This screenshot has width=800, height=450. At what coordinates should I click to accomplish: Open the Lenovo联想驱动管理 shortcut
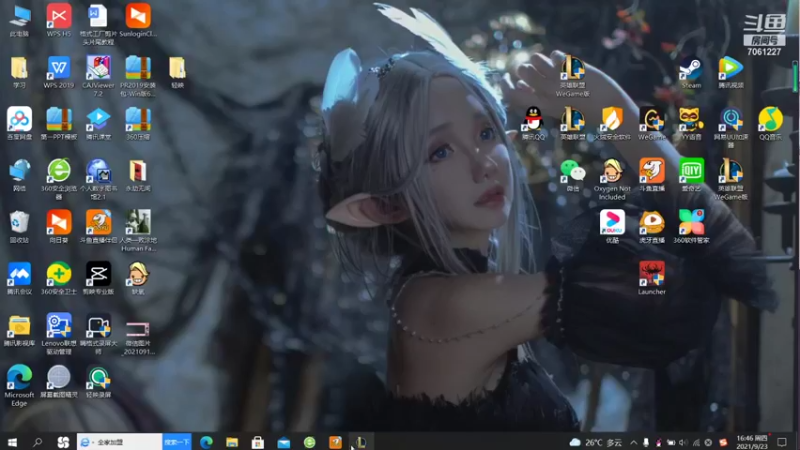click(59, 334)
